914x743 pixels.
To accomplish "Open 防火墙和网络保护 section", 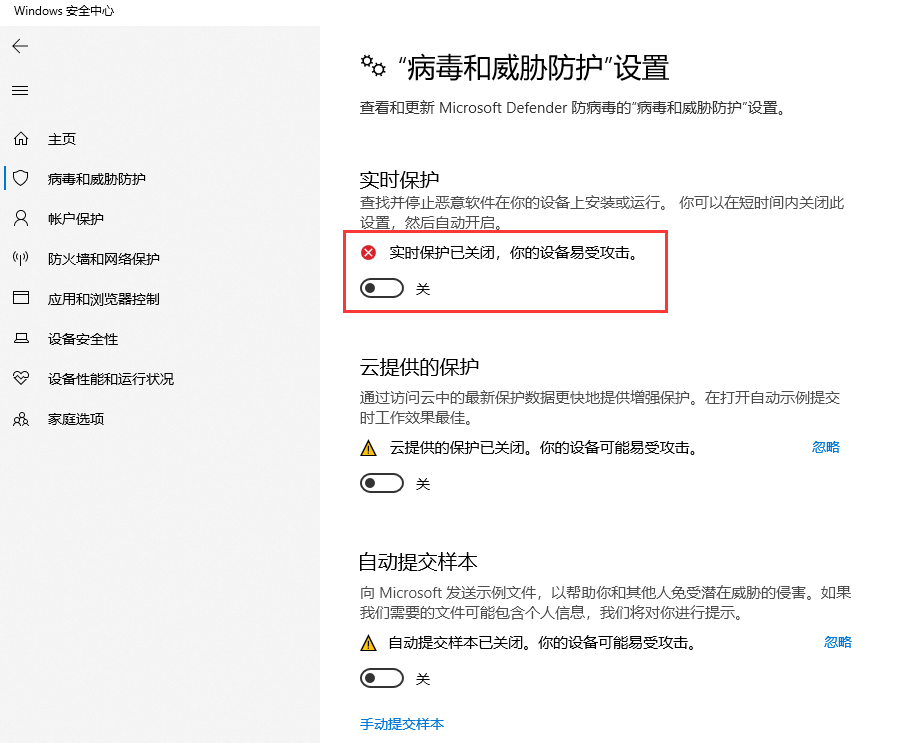I will (104, 259).
